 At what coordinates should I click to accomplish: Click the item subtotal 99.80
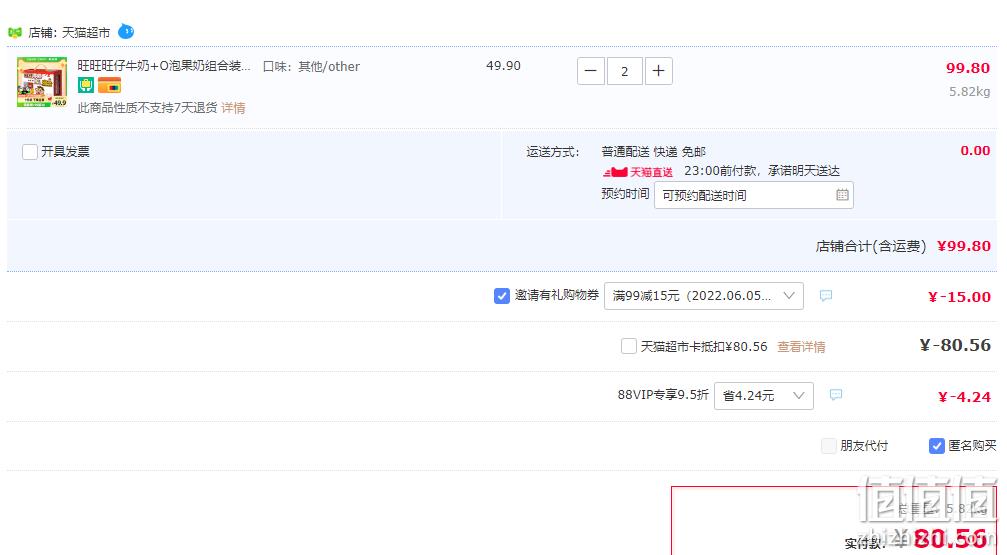coord(968,68)
